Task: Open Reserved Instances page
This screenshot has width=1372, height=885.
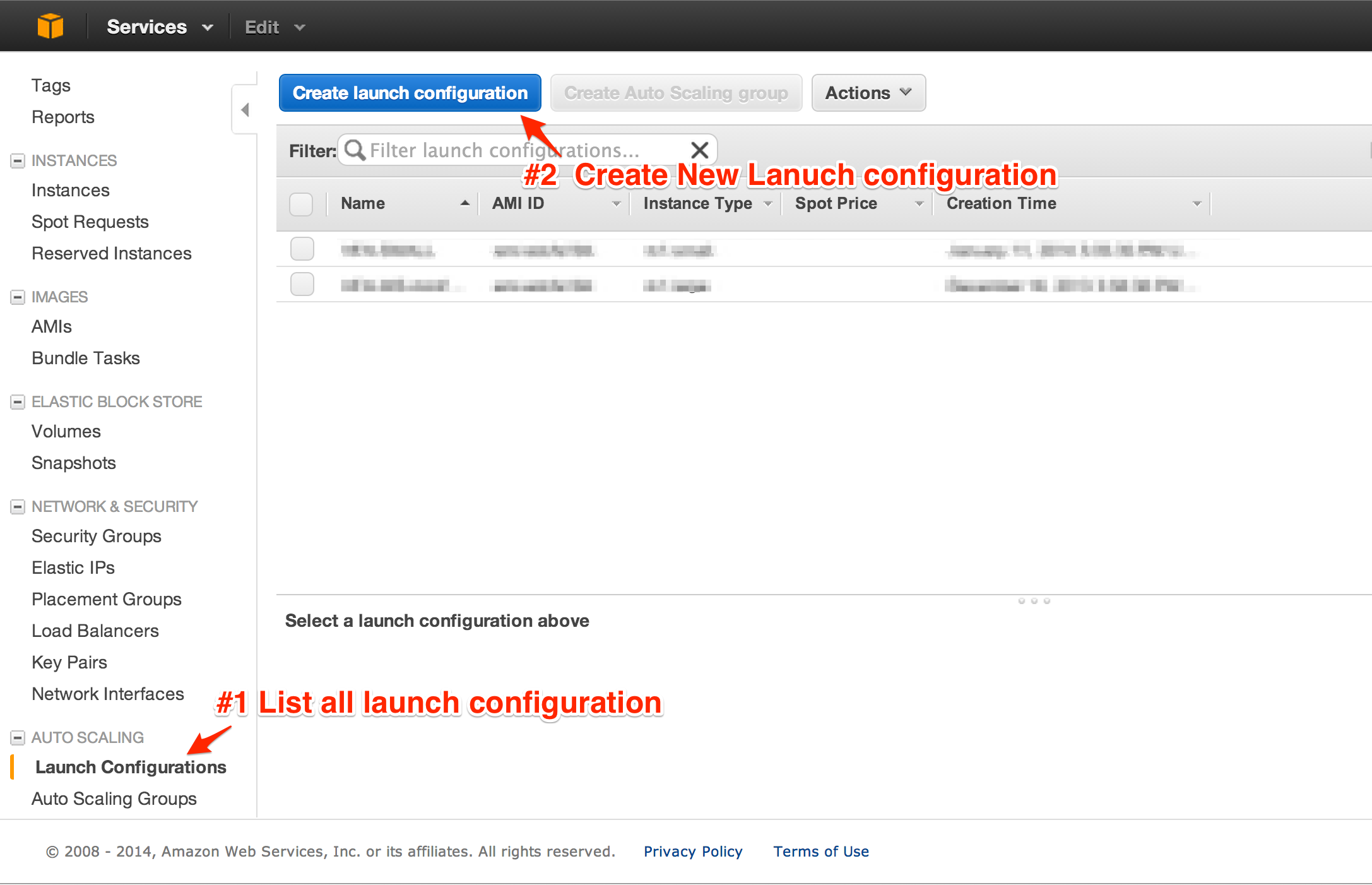Action: [x=112, y=253]
